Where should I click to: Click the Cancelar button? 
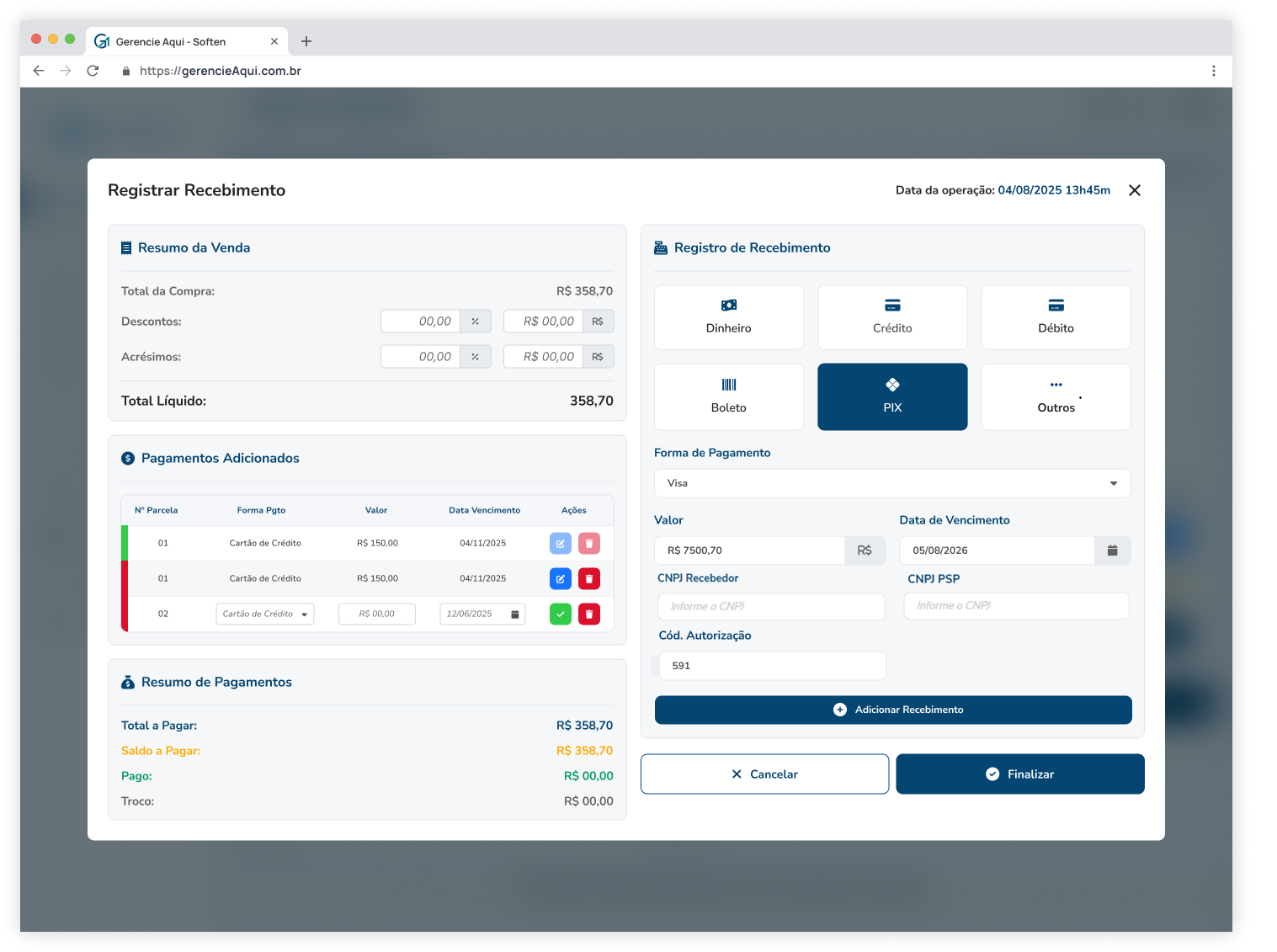[764, 774]
